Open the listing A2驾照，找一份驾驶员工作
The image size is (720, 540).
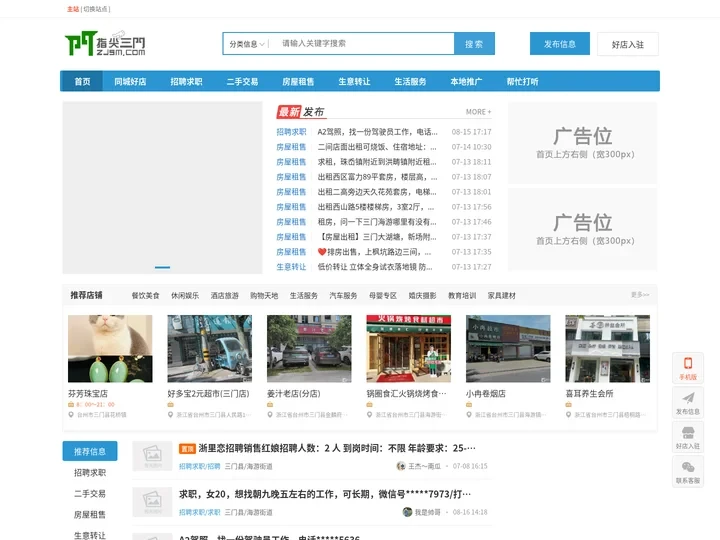pos(377,132)
